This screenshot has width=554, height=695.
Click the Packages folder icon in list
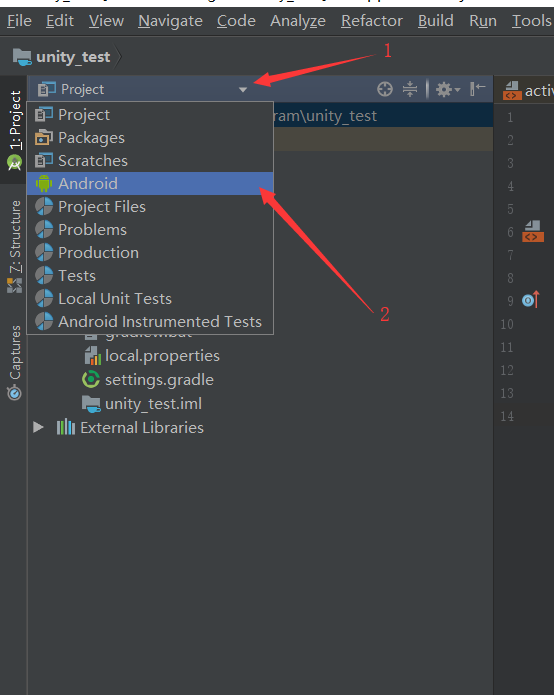click(44, 137)
